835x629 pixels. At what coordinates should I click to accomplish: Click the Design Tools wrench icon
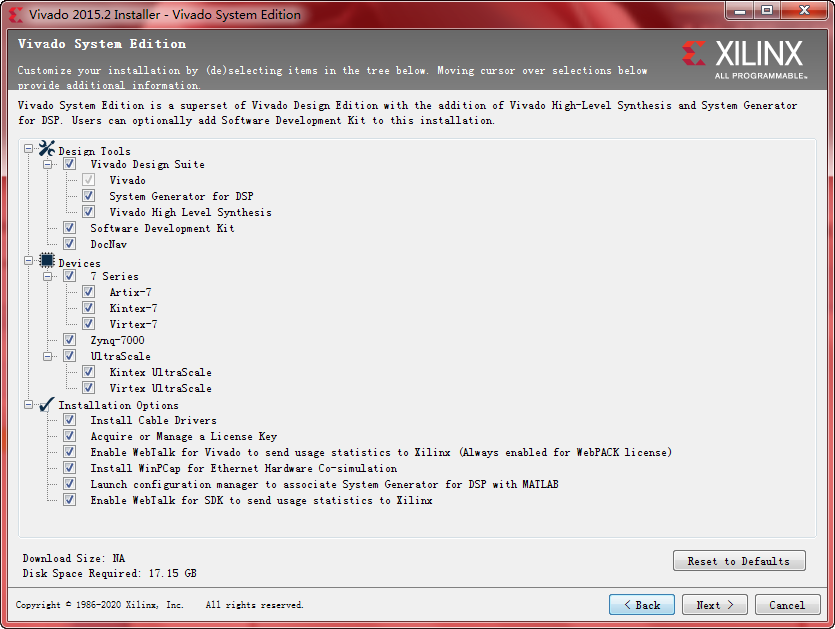point(47,149)
